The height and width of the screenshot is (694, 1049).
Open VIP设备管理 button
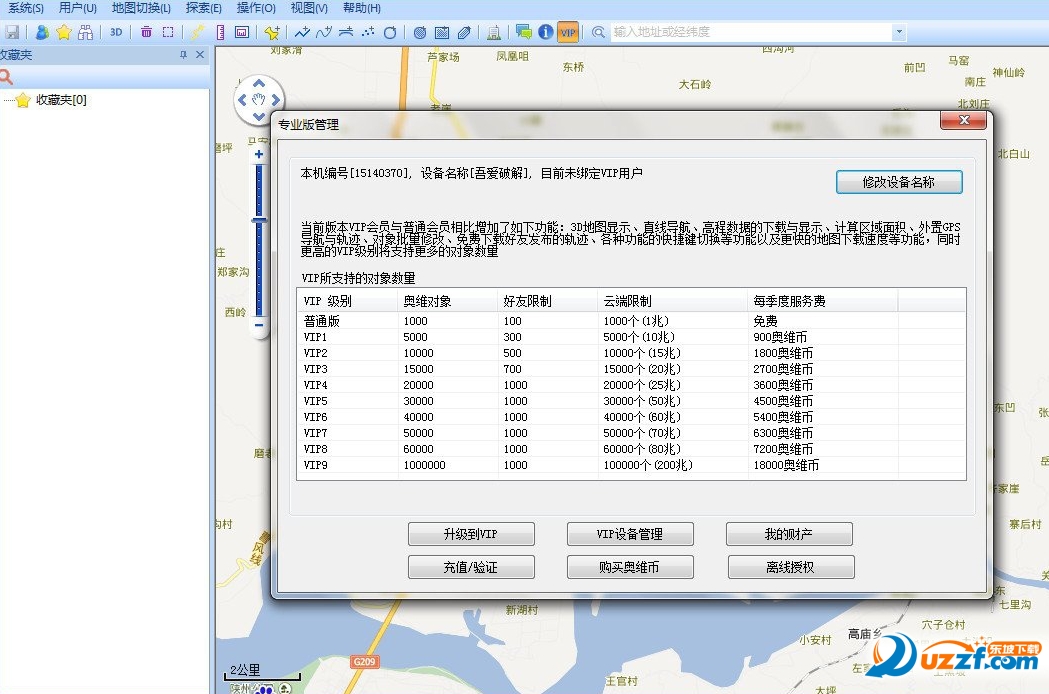pyautogui.click(x=630, y=534)
